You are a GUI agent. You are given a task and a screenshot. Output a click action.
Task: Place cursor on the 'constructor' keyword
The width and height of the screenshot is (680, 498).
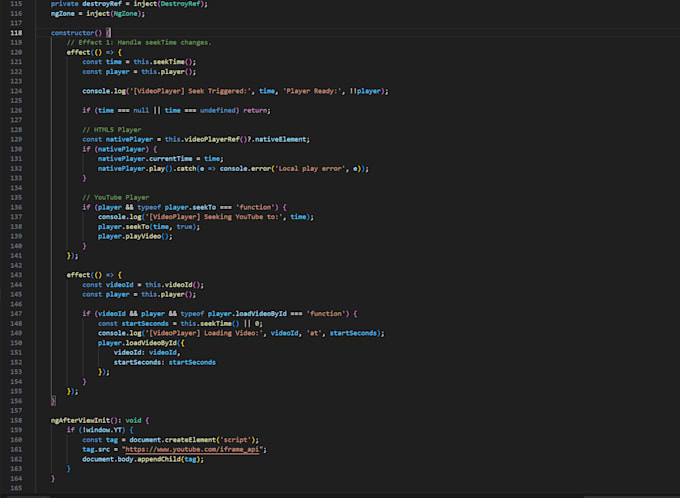coord(72,33)
